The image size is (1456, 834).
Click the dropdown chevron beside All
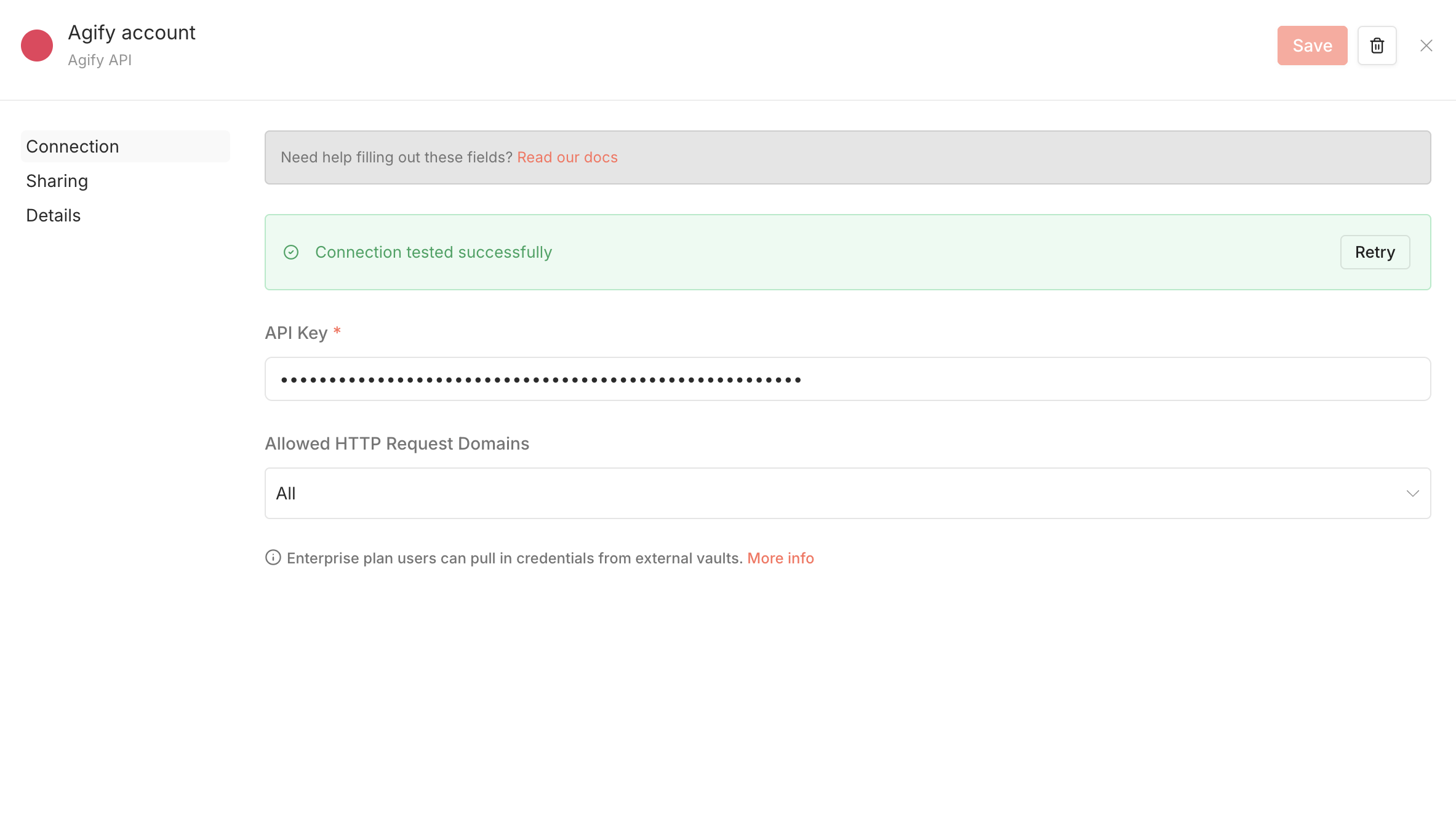pyautogui.click(x=1412, y=493)
